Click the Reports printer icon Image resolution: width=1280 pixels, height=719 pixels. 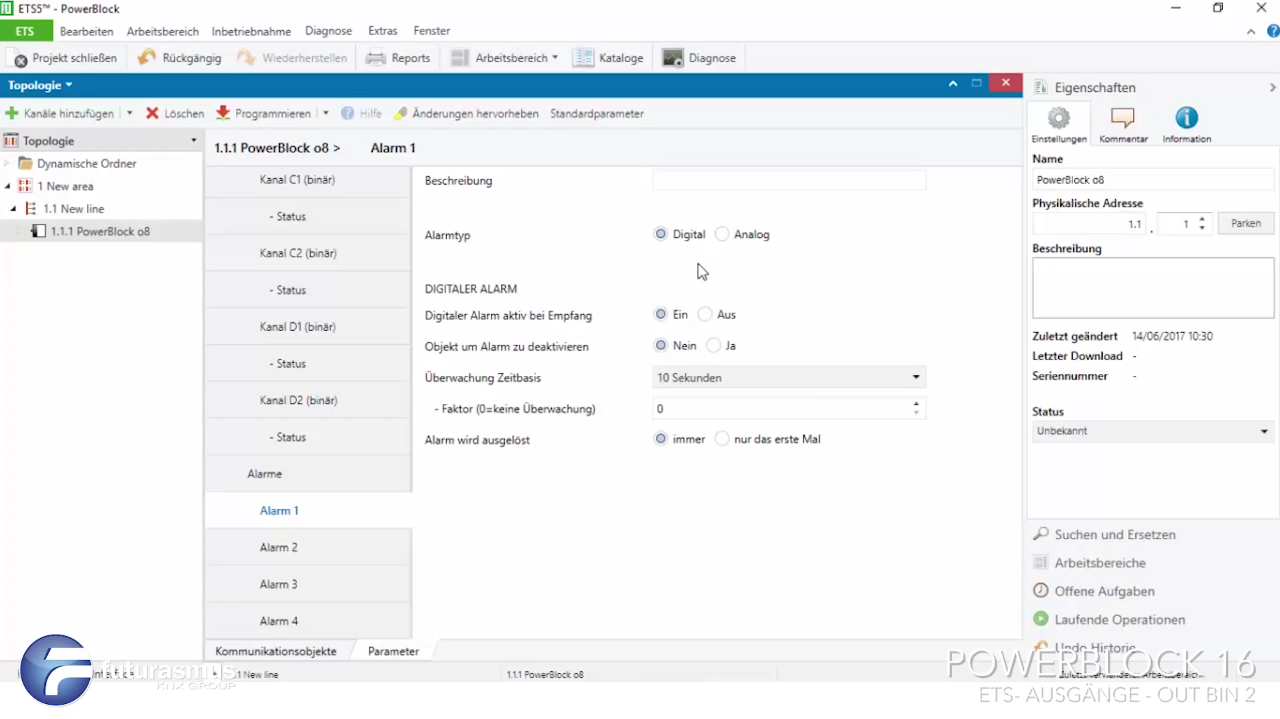[376, 58]
